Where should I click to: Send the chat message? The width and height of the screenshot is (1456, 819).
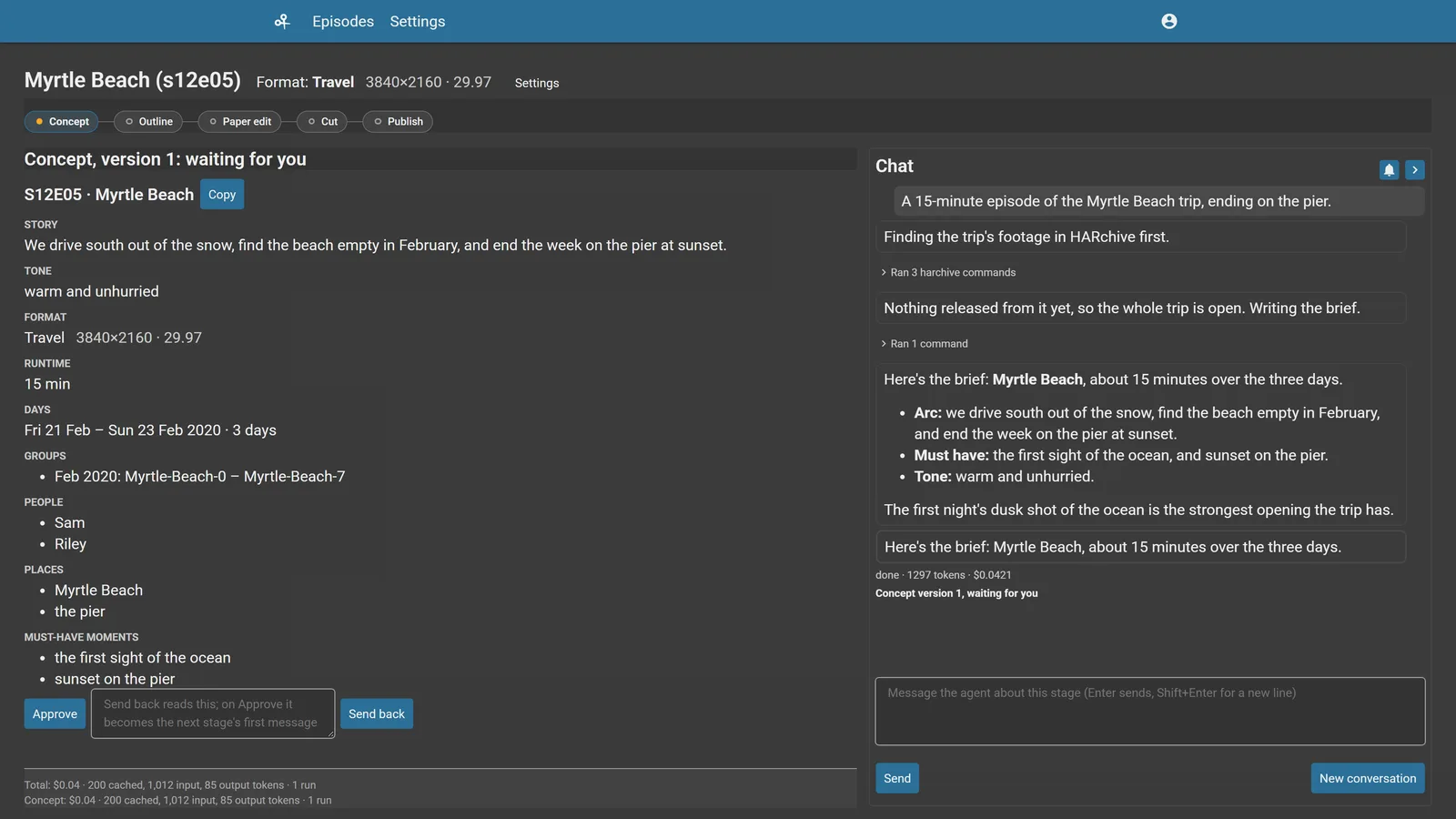pos(897,778)
